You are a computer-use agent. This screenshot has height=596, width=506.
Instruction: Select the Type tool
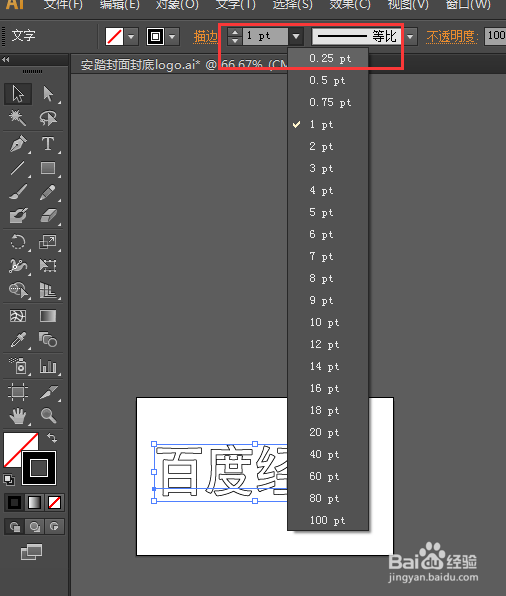click(48, 144)
